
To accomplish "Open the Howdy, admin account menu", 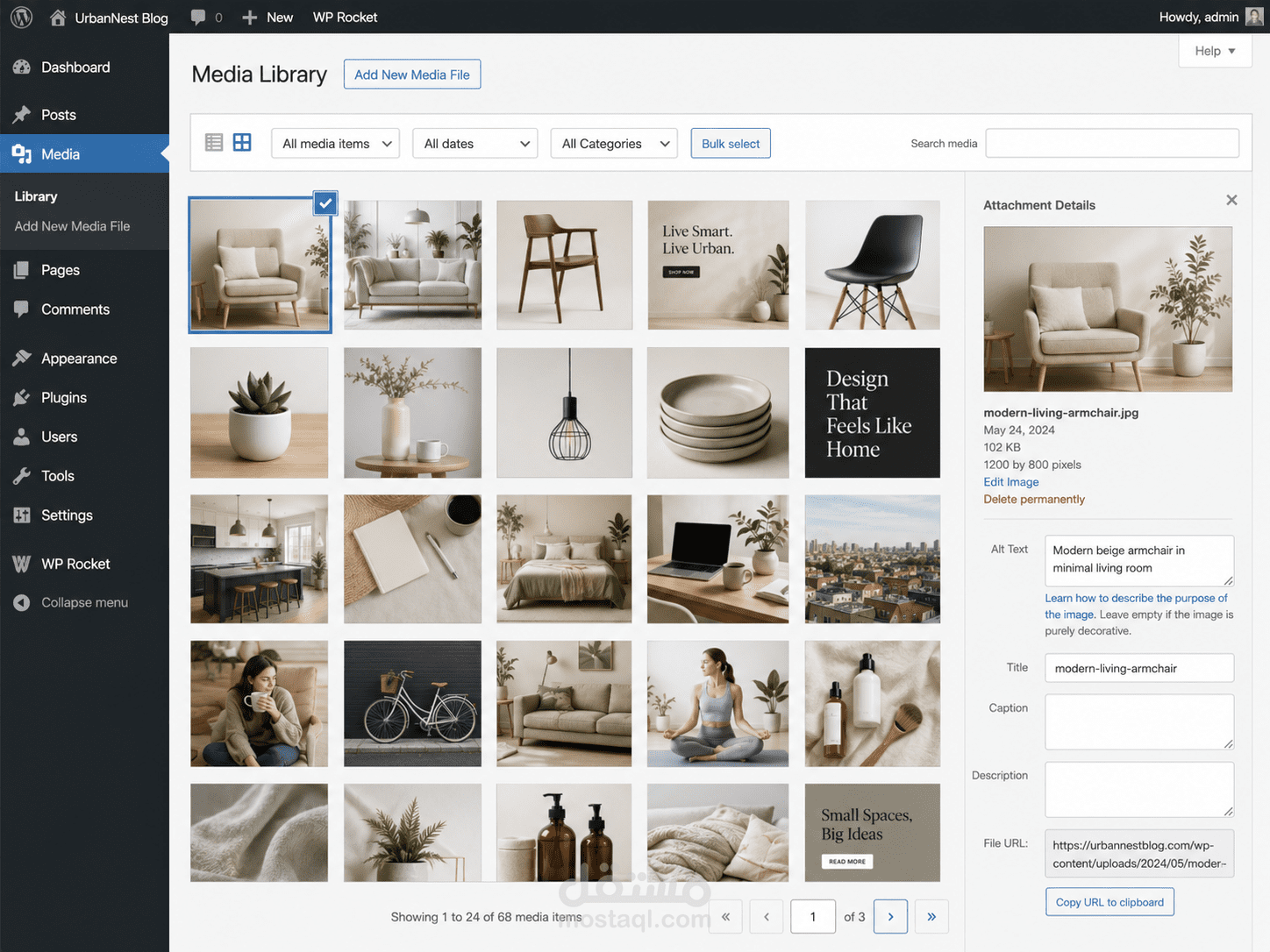I will coord(1199,17).
